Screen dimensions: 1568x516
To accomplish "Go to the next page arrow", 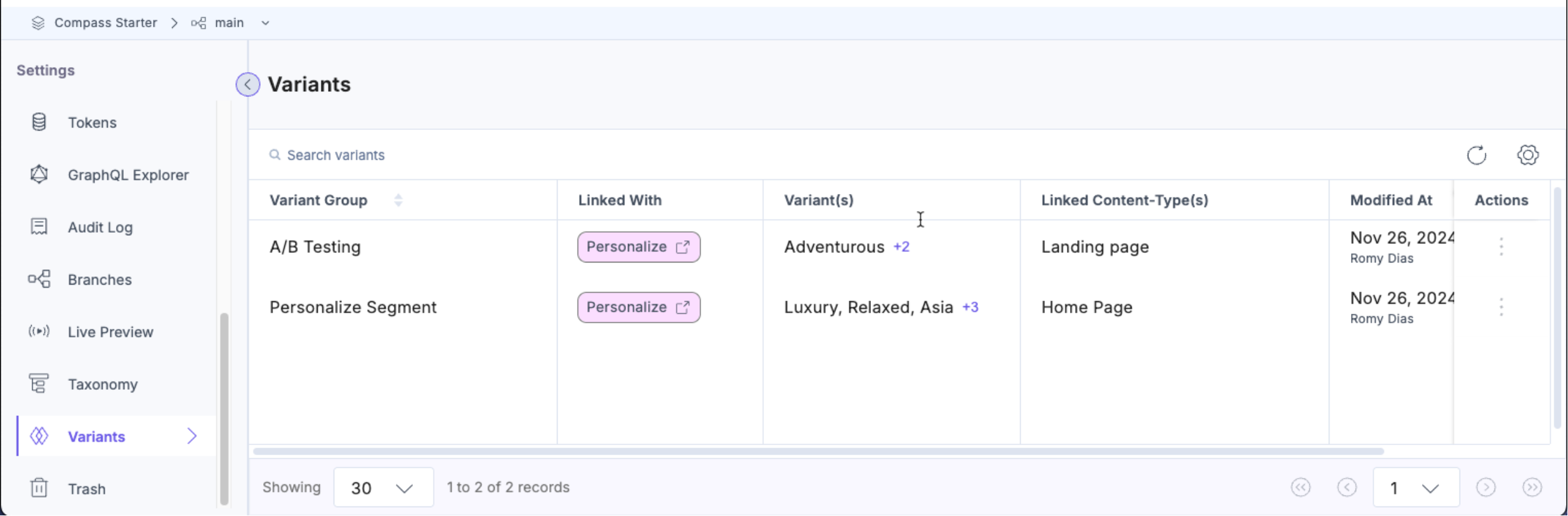I will pyautogui.click(x=1486, y=487).
